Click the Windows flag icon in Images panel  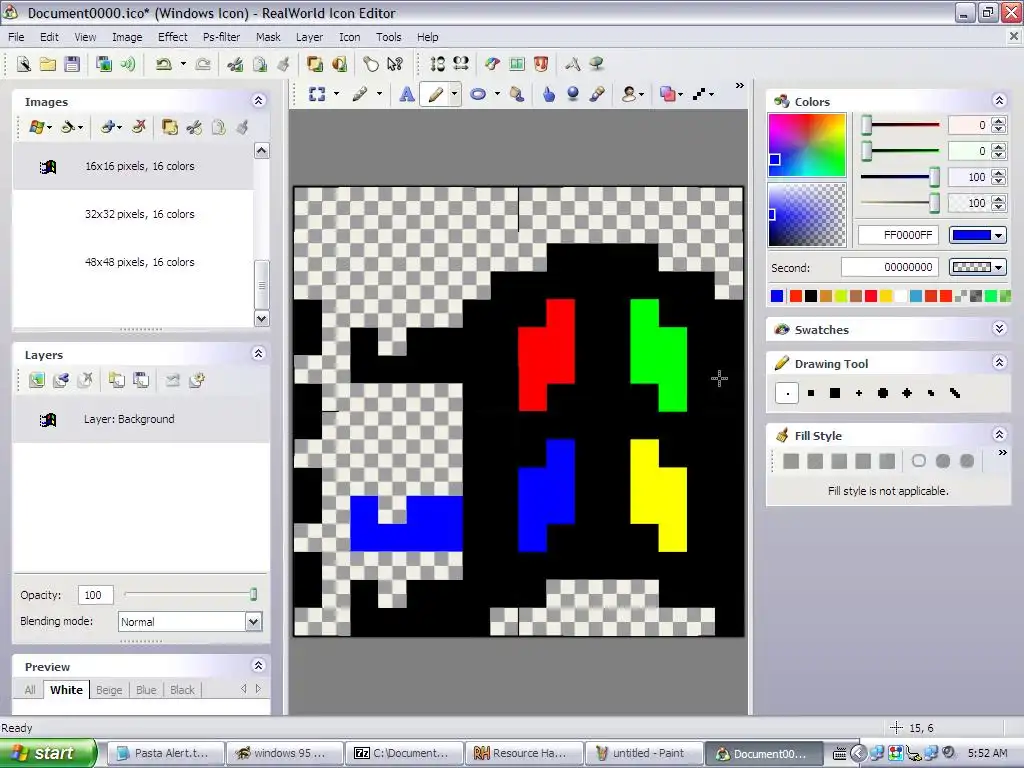click(x=37, y=127)
